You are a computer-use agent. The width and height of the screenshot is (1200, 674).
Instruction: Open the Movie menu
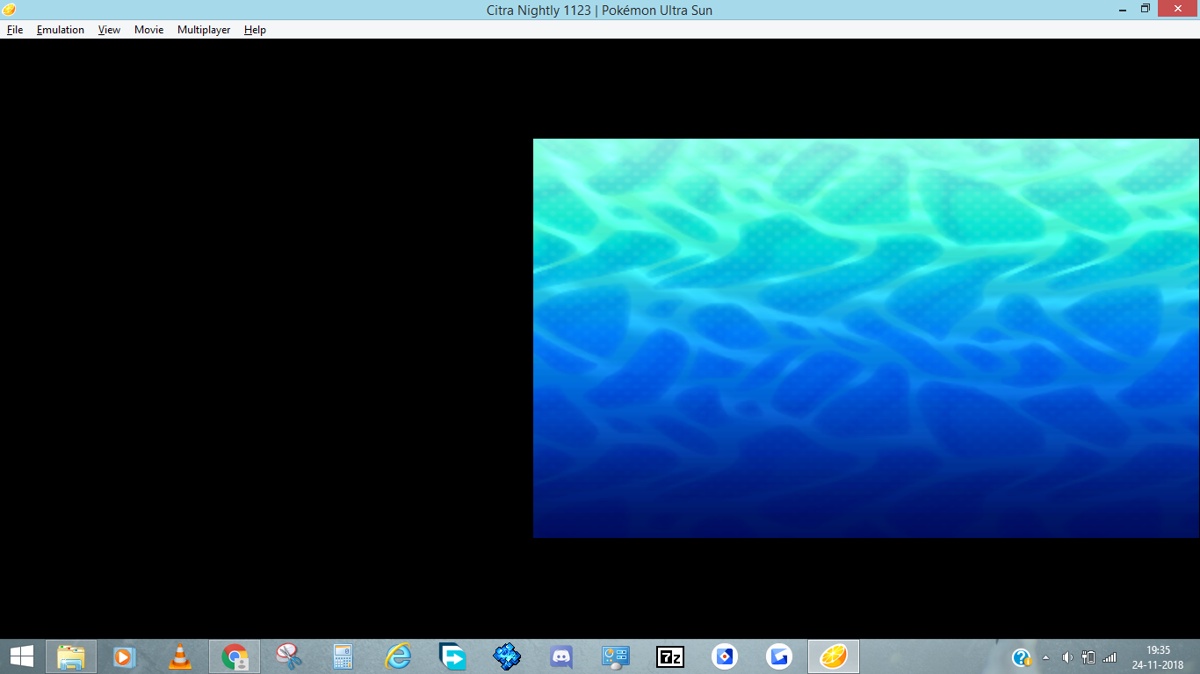(x=149, y=30)
